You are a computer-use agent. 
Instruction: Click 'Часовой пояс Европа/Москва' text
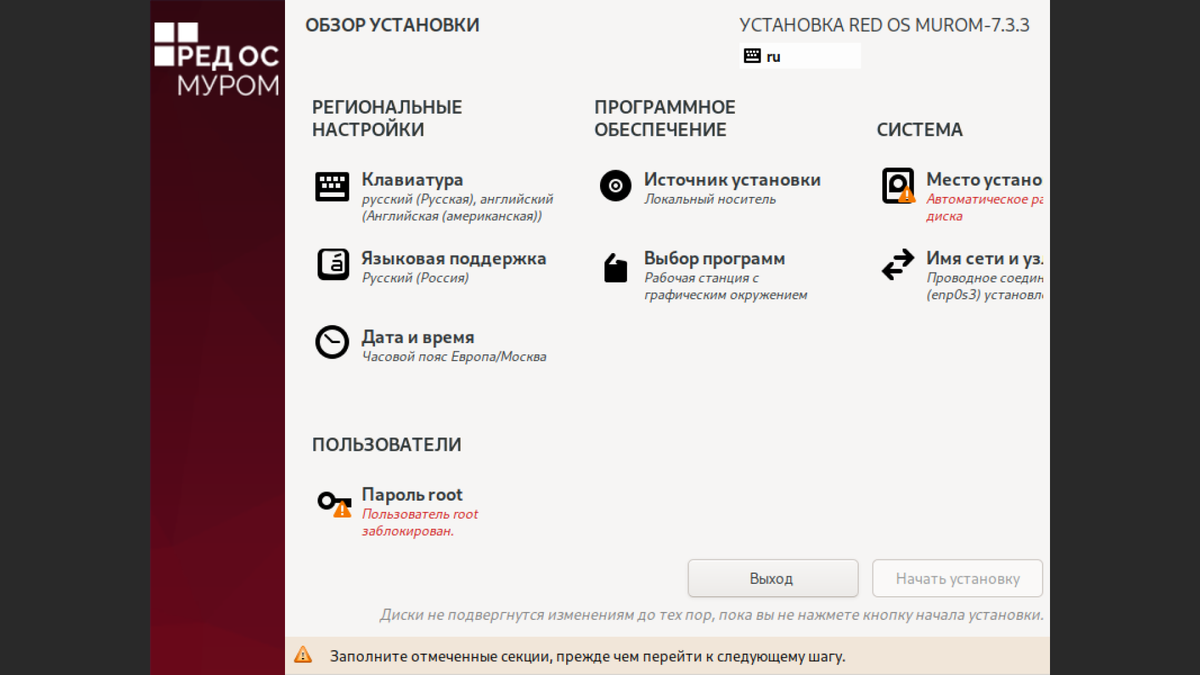click(454, 357)
